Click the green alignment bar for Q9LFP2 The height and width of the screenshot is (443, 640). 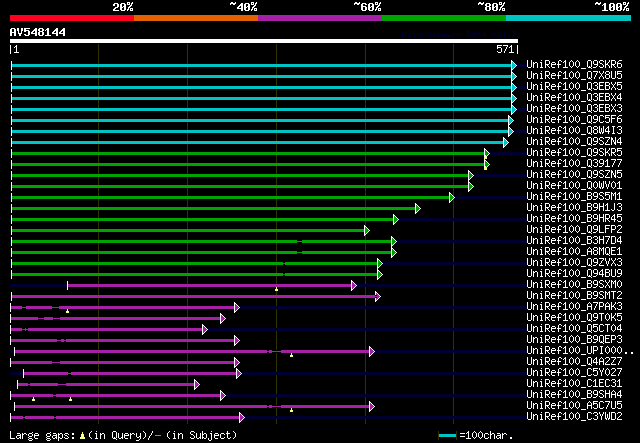click(188, 231)
